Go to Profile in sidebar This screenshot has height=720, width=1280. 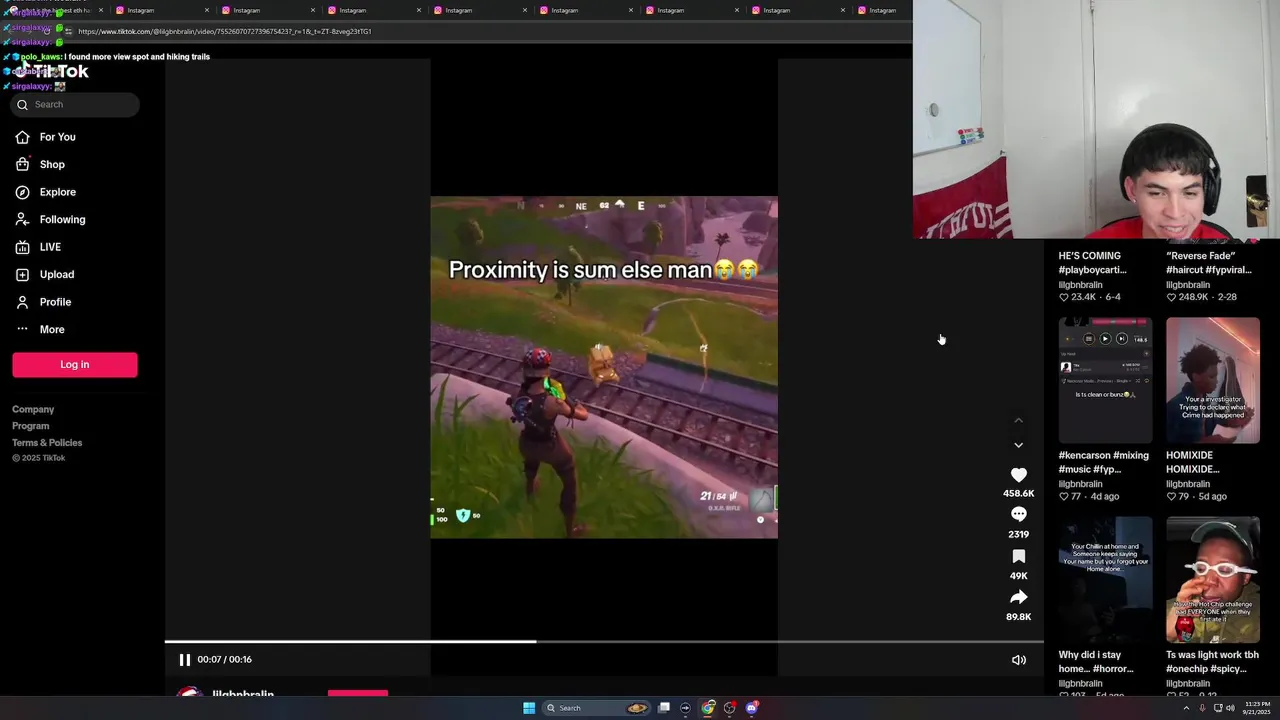[x=55, y=302]
